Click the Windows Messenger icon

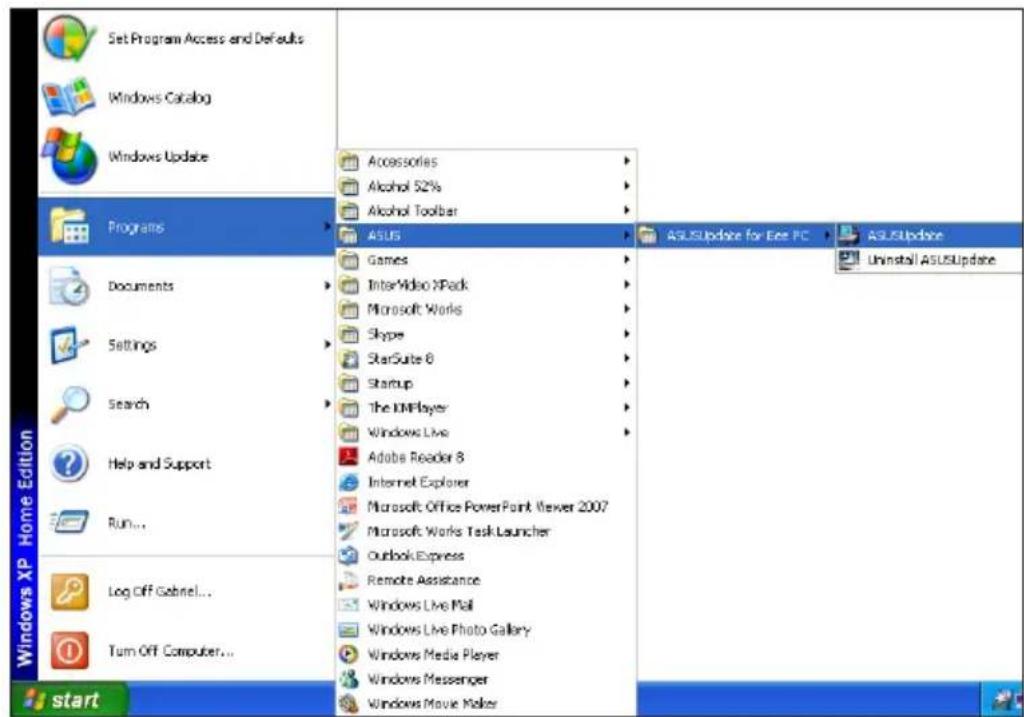click(x=349, y=679)
